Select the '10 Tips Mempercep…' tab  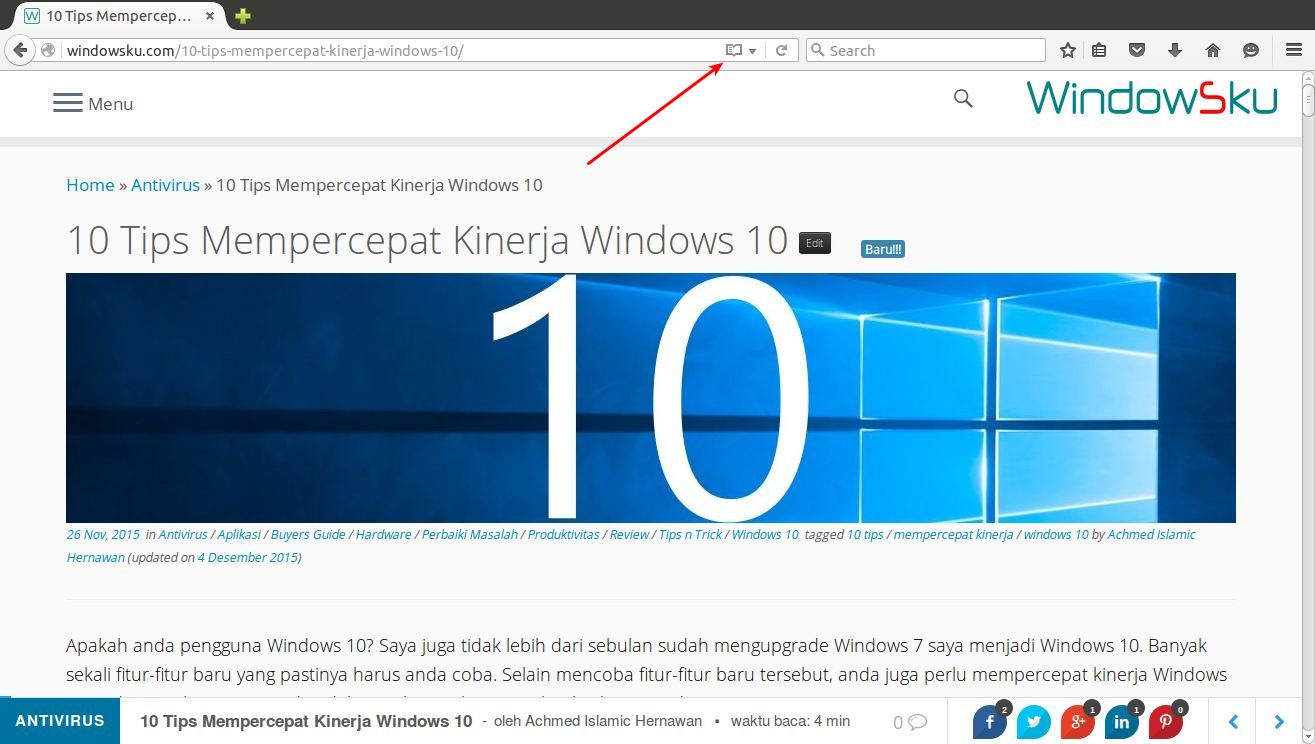pos(118,16)
